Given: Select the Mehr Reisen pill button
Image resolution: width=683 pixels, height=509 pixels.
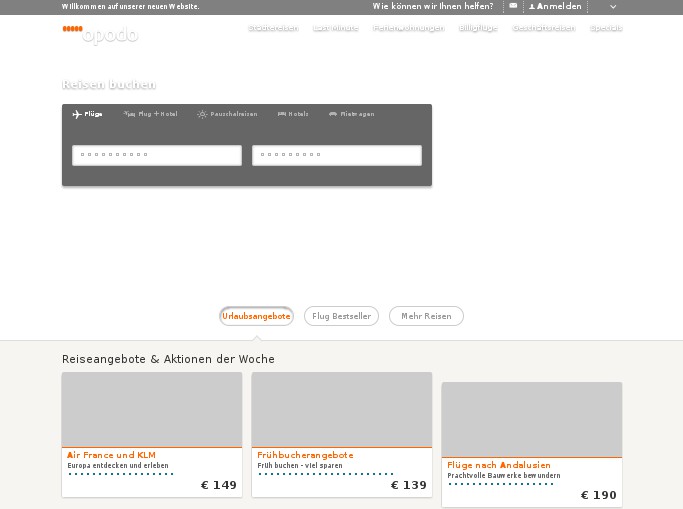Looking at the screenshot, I should click(x=426, y=316).
